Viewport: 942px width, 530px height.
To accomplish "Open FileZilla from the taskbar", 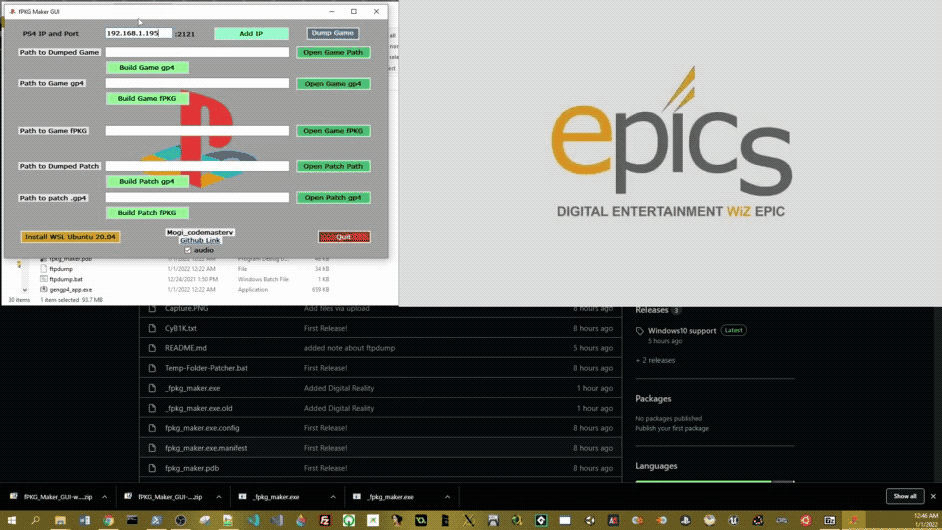I will 325,520.
